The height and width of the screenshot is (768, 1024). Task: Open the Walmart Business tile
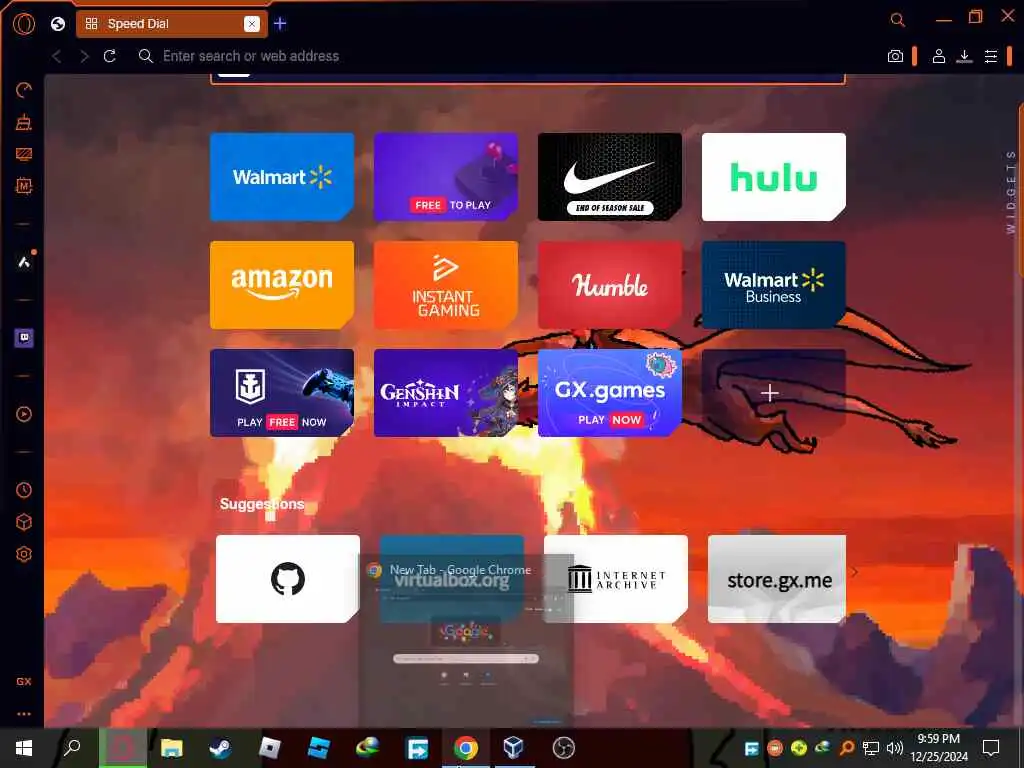coord(774,285)
